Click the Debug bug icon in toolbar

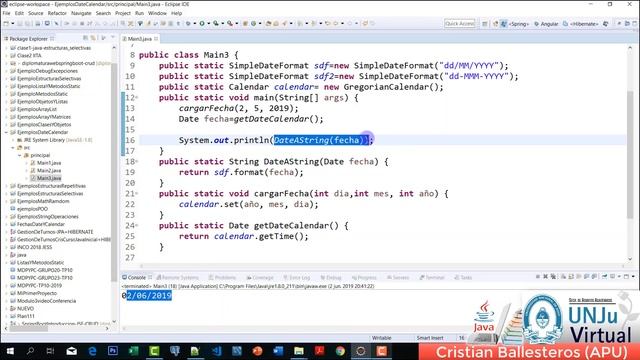click(x=188, y=24)
